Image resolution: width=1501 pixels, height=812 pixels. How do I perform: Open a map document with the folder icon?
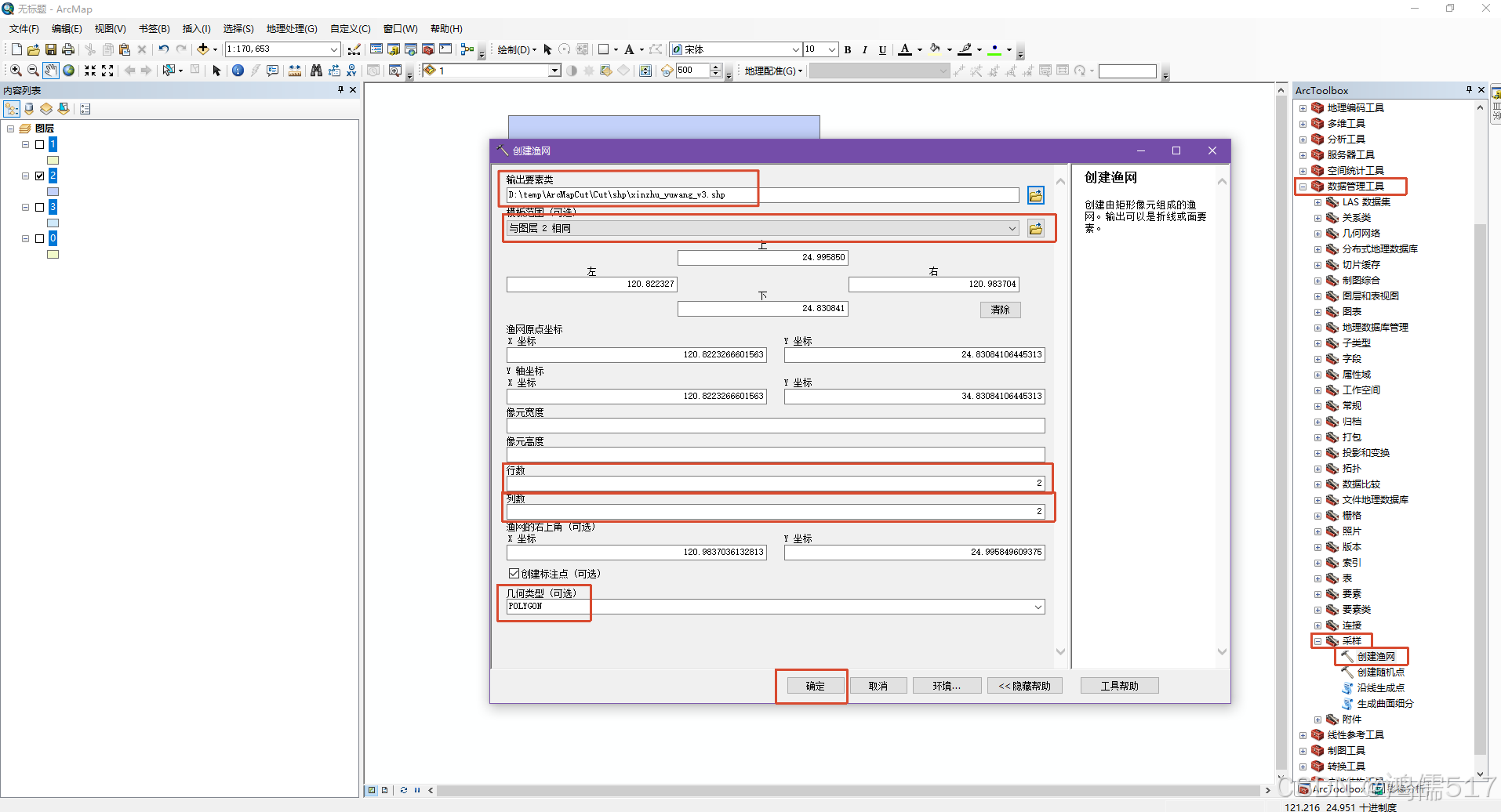(x=34, y=49)
